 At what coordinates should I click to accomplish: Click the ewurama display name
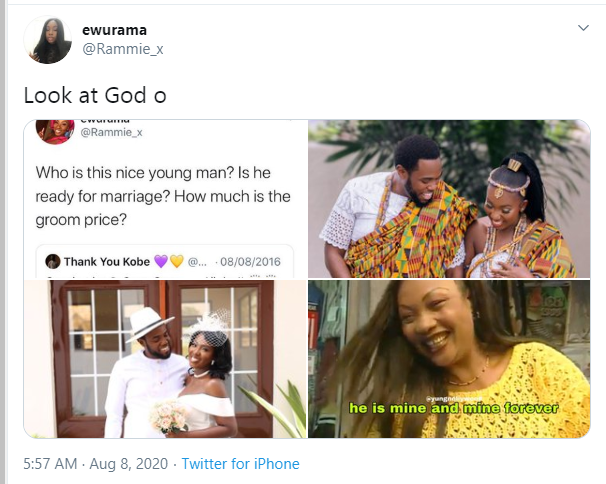coord(114,30)
